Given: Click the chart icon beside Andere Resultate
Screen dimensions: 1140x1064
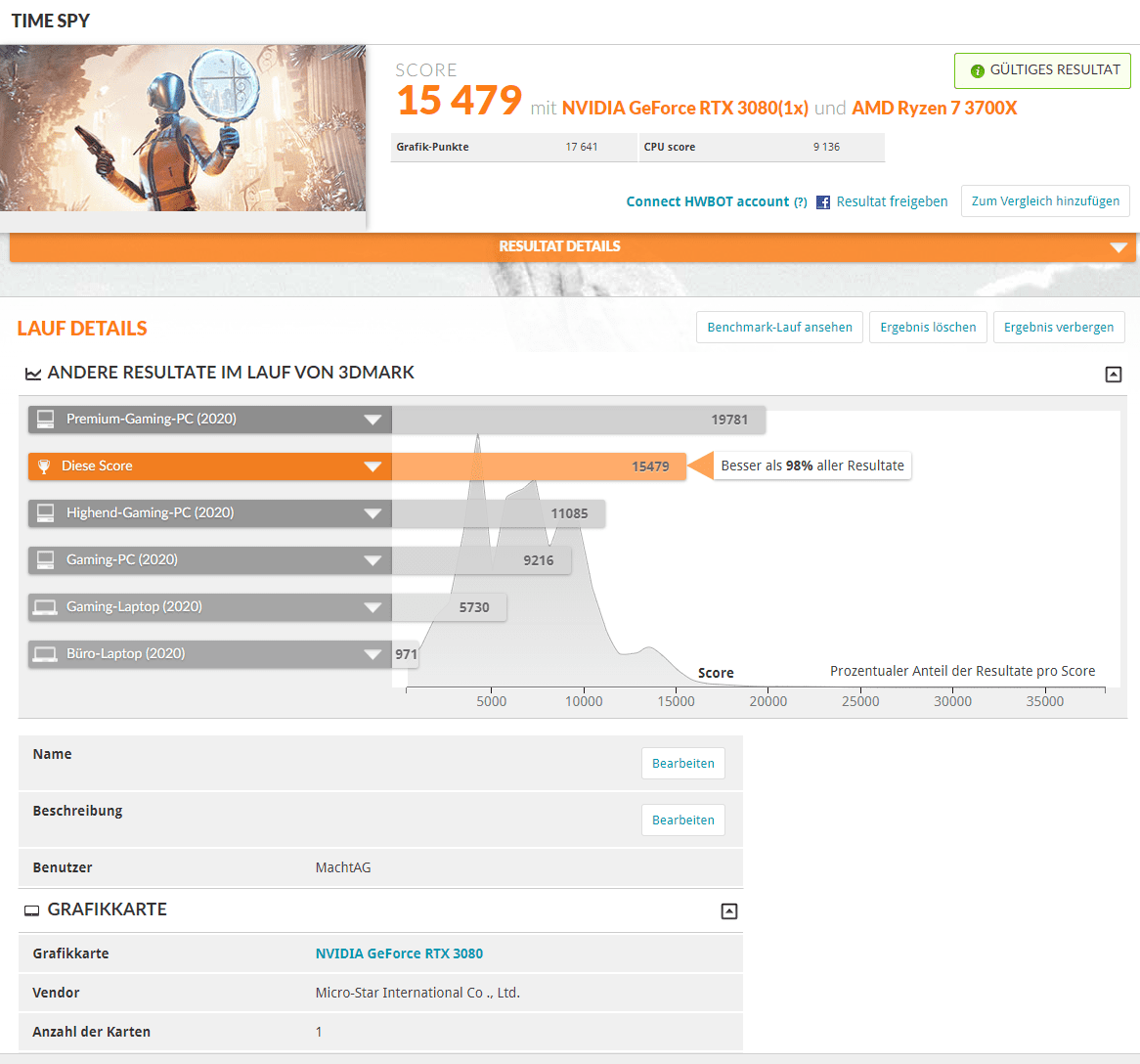Looking at the screenshot, I should point(32,374).
